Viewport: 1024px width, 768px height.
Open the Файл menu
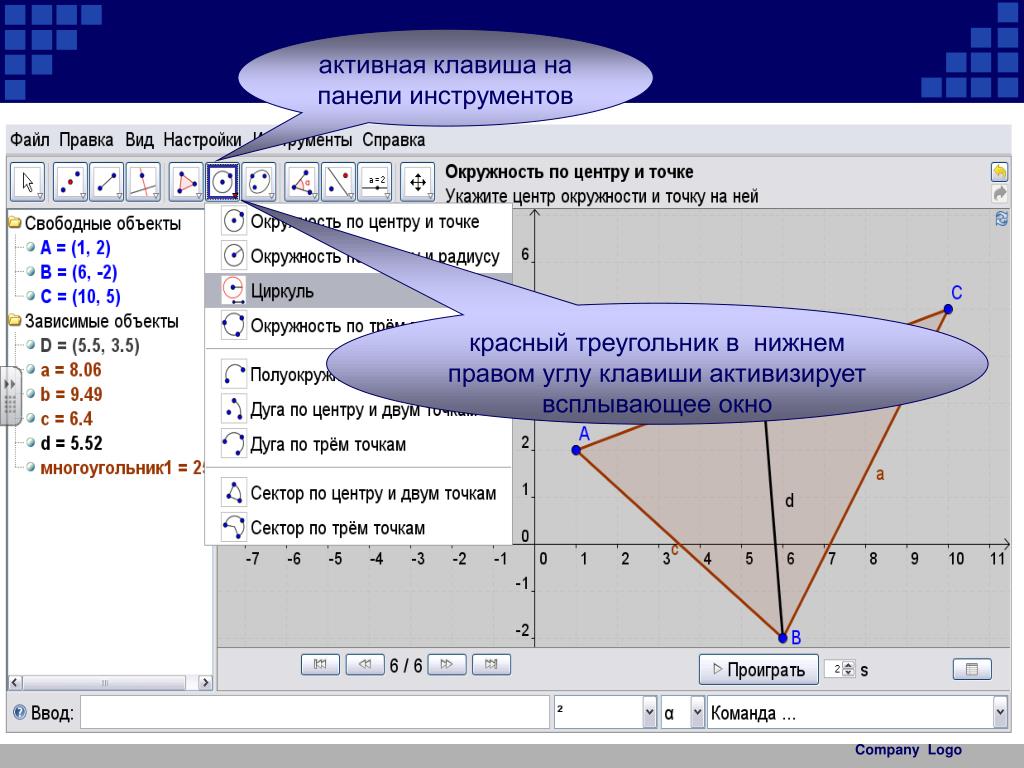click(x=29, y=140)
